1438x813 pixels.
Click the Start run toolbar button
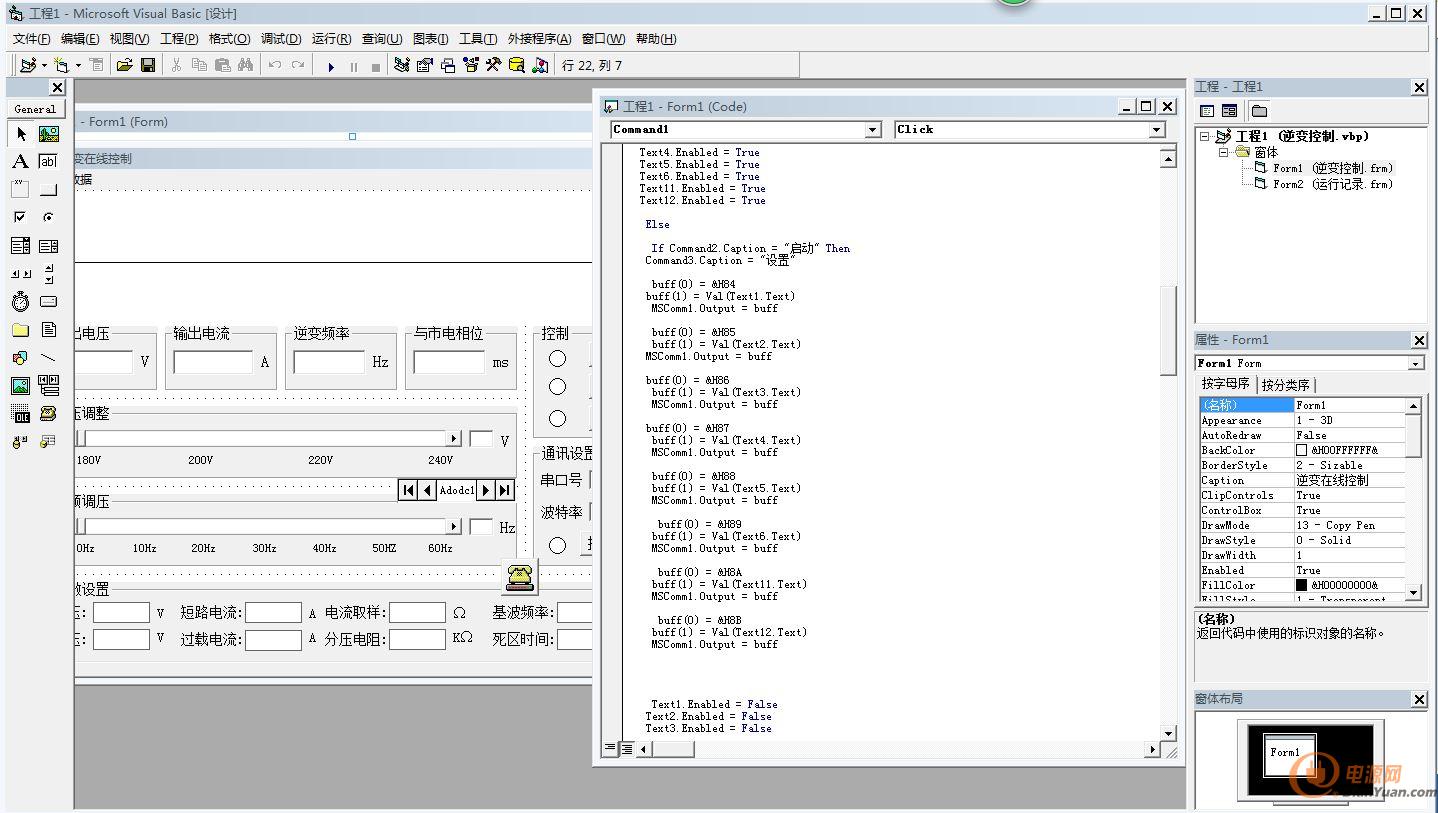coord(331,66)
